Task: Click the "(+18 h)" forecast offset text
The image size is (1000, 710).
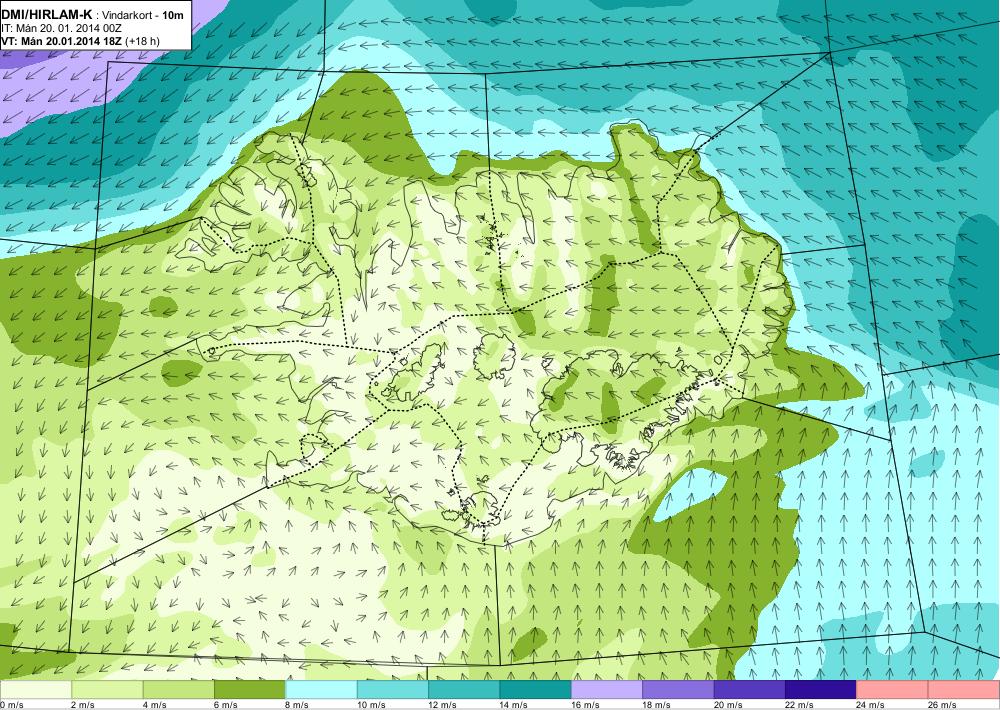Action: point(143,41)
